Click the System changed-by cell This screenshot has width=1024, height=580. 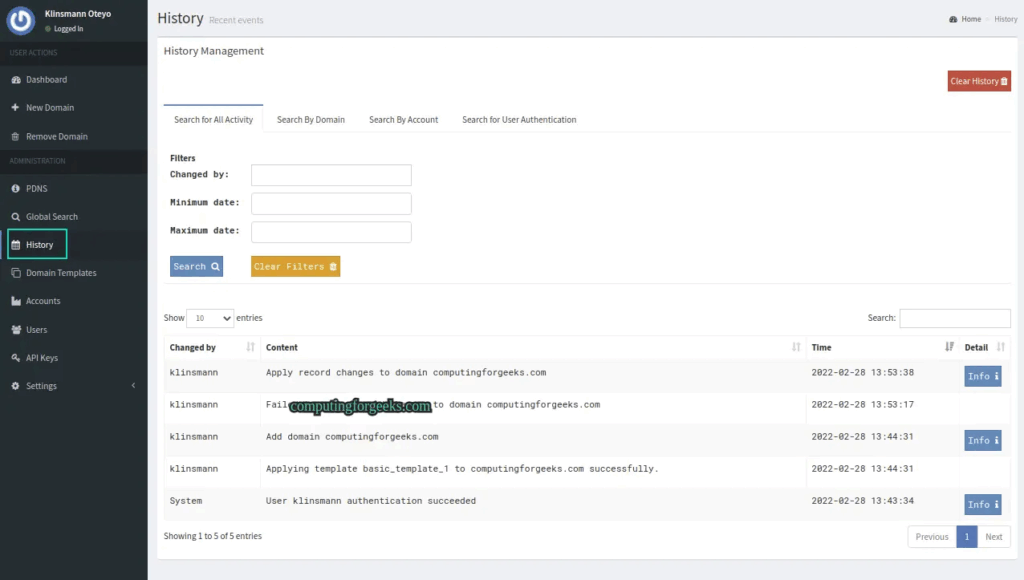tap(186, 501)
